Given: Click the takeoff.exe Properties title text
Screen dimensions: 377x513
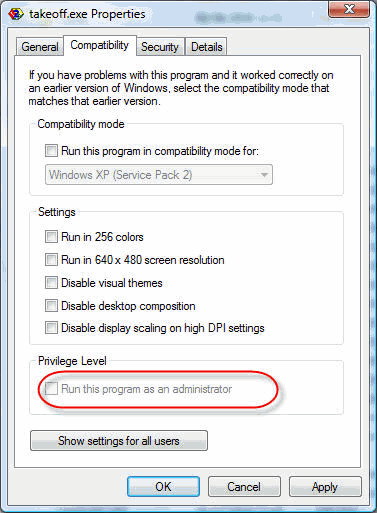Looking at the screenshot, I should [x=87, y=14].
